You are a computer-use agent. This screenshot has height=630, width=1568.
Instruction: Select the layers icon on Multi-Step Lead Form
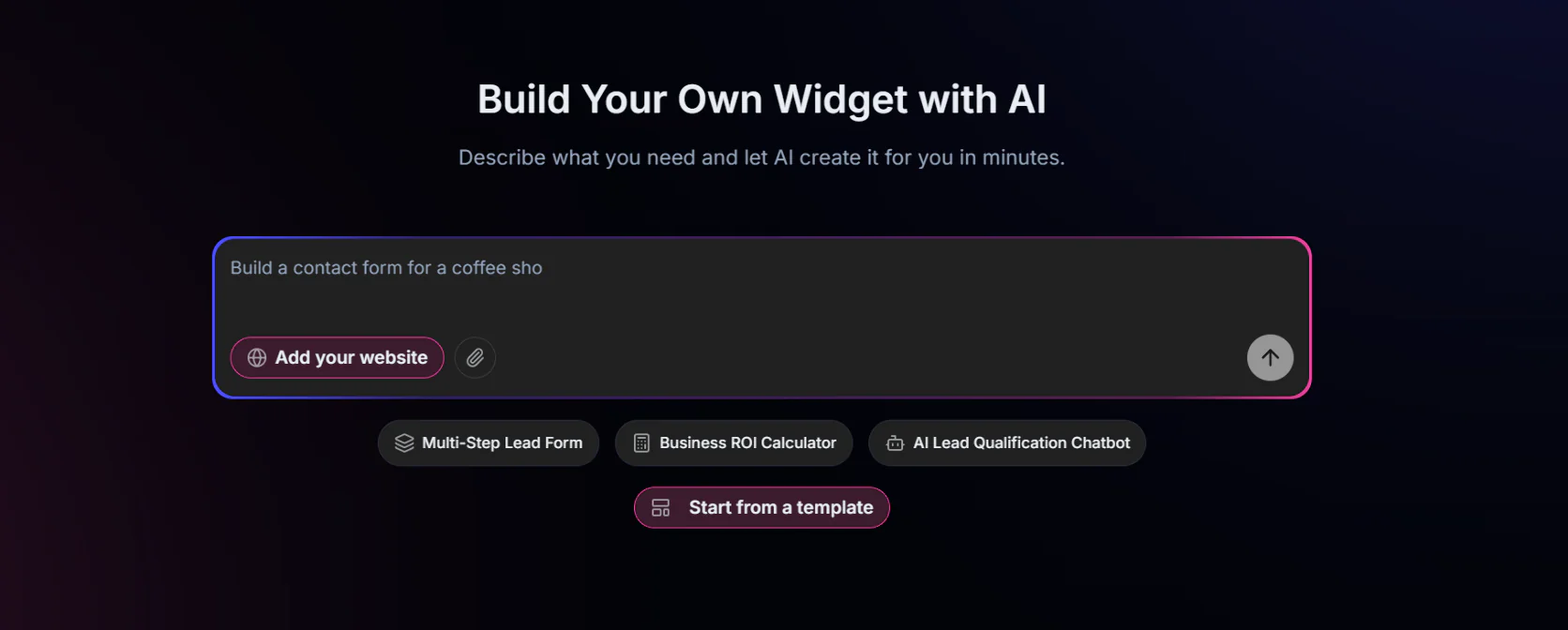click(x=403, y=442)
